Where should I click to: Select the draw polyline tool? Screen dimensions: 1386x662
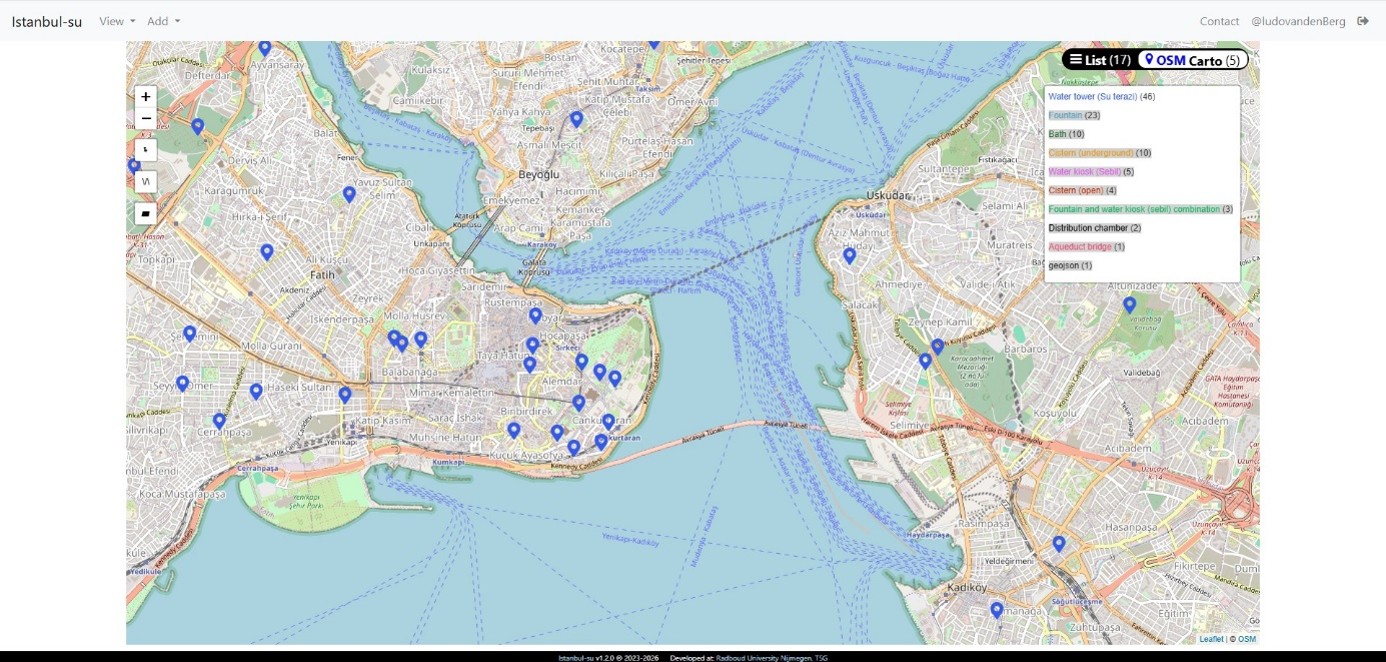click(146, 182)
